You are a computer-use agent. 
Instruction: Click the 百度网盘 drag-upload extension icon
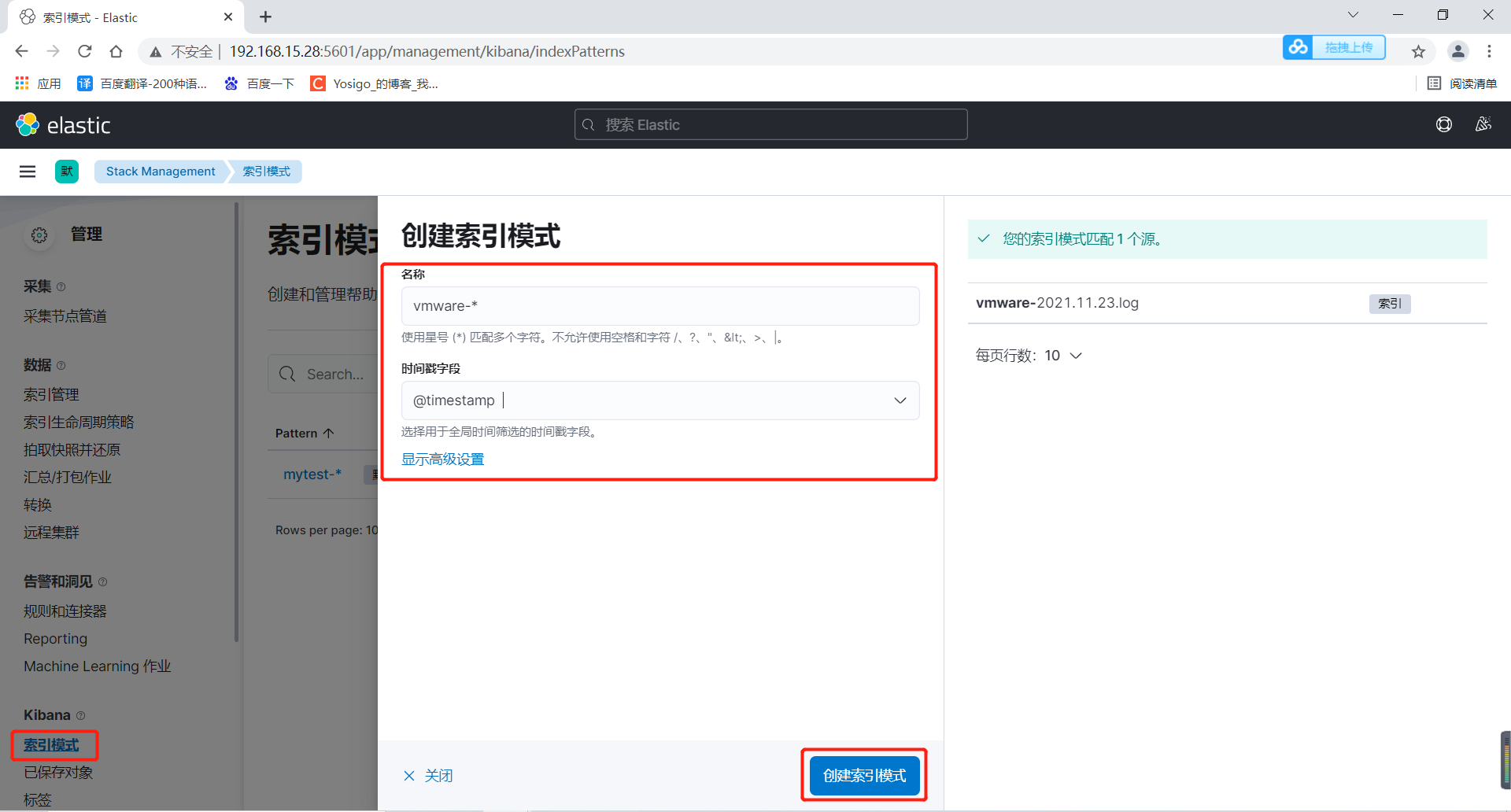click(x=1299, y=47)
